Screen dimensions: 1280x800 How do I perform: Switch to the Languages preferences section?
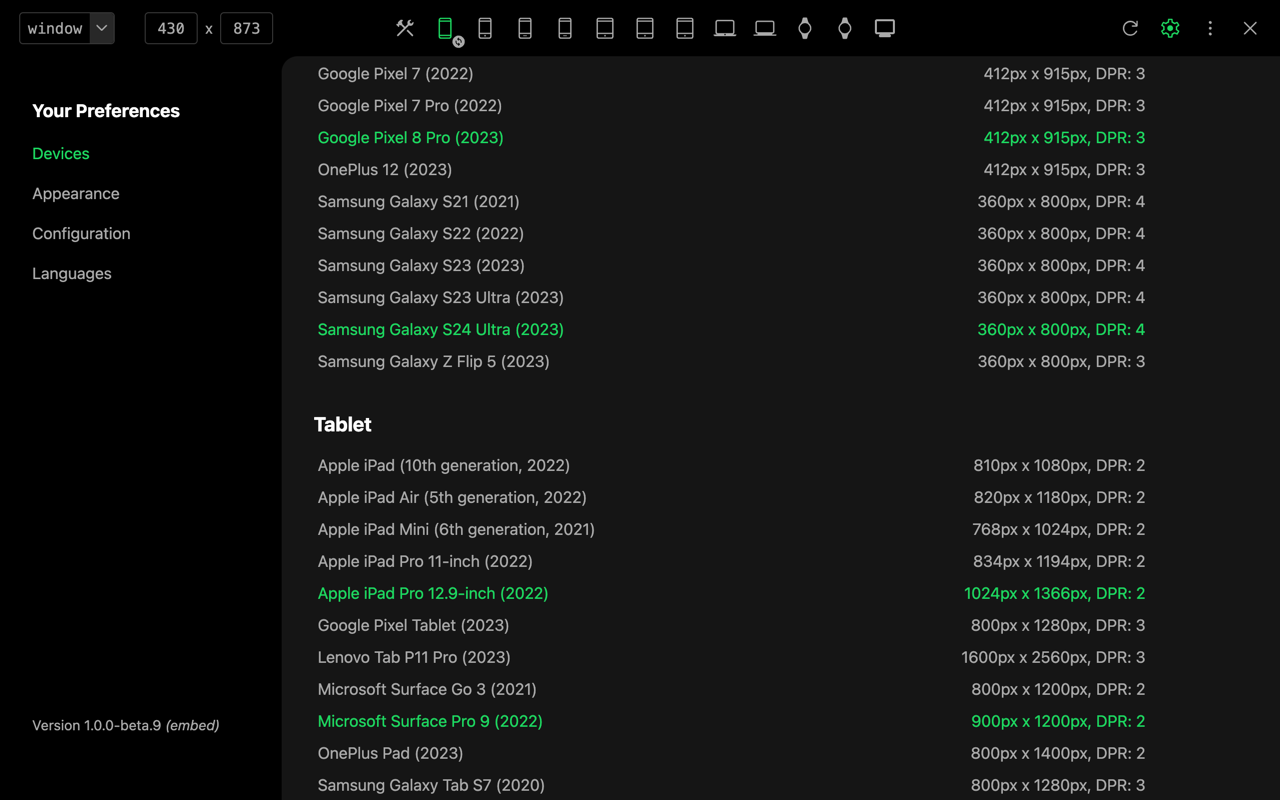tap(72, 274)
